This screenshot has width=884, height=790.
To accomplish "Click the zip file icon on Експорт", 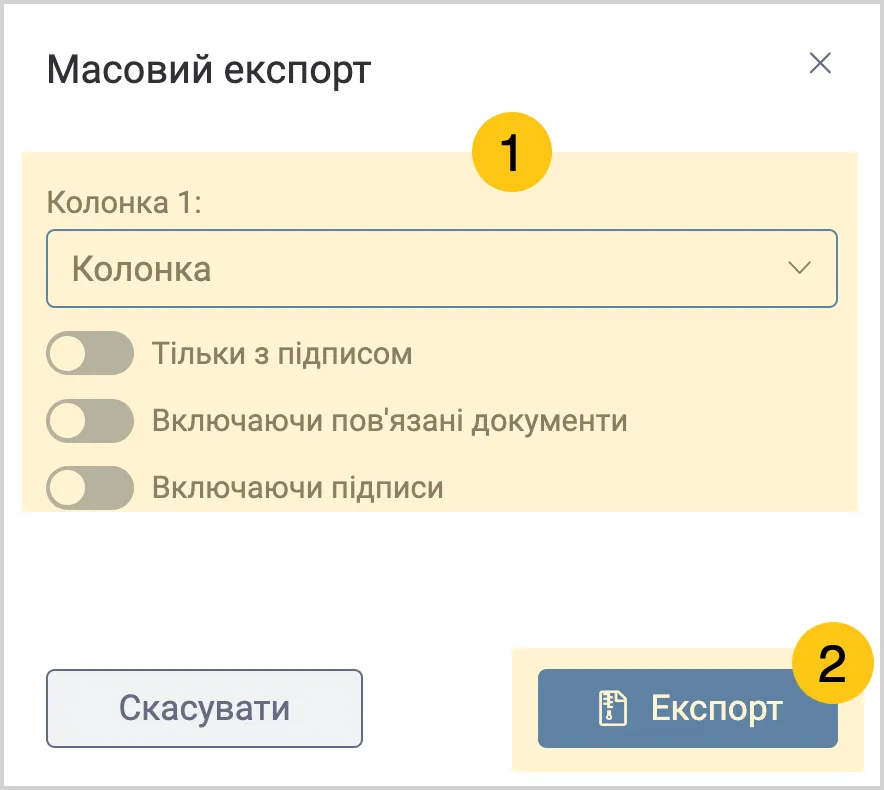I will [612, 708].
